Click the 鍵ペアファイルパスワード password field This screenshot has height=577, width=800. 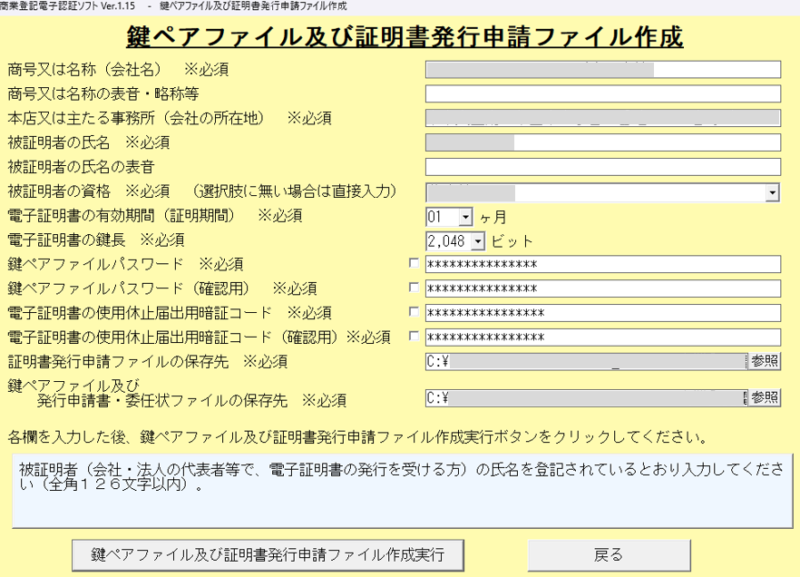[602, 265]
